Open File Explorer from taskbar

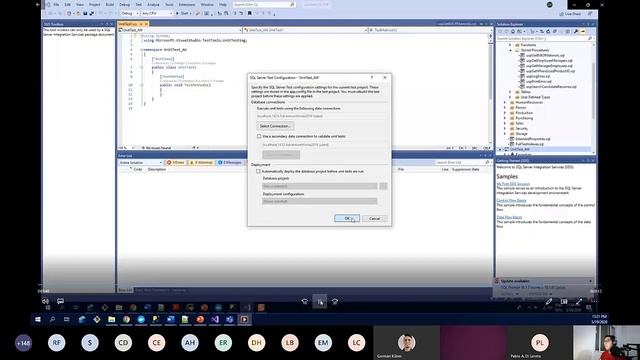(111, 319)
